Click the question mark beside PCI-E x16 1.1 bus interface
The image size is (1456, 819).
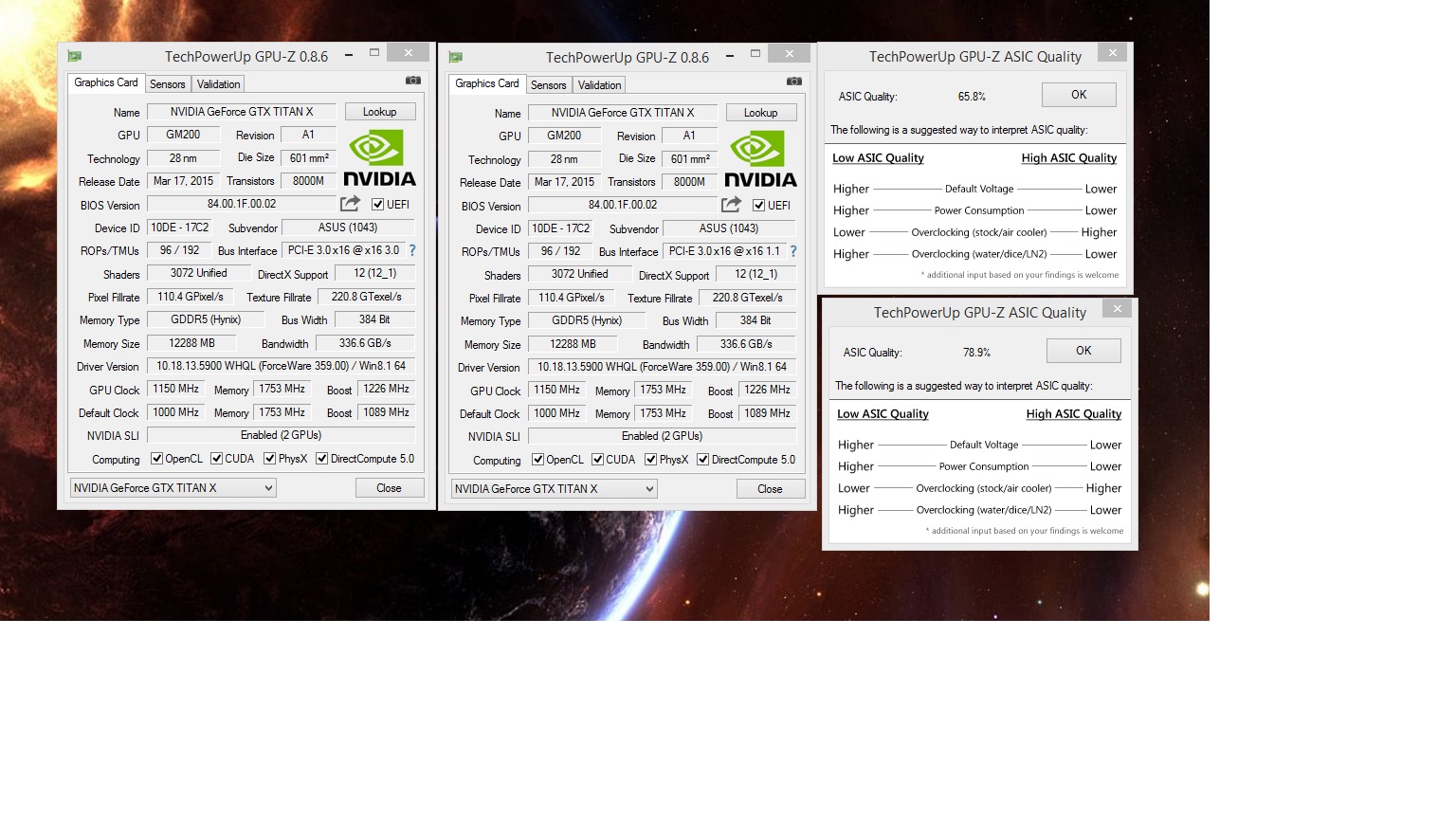coord(793,251)
